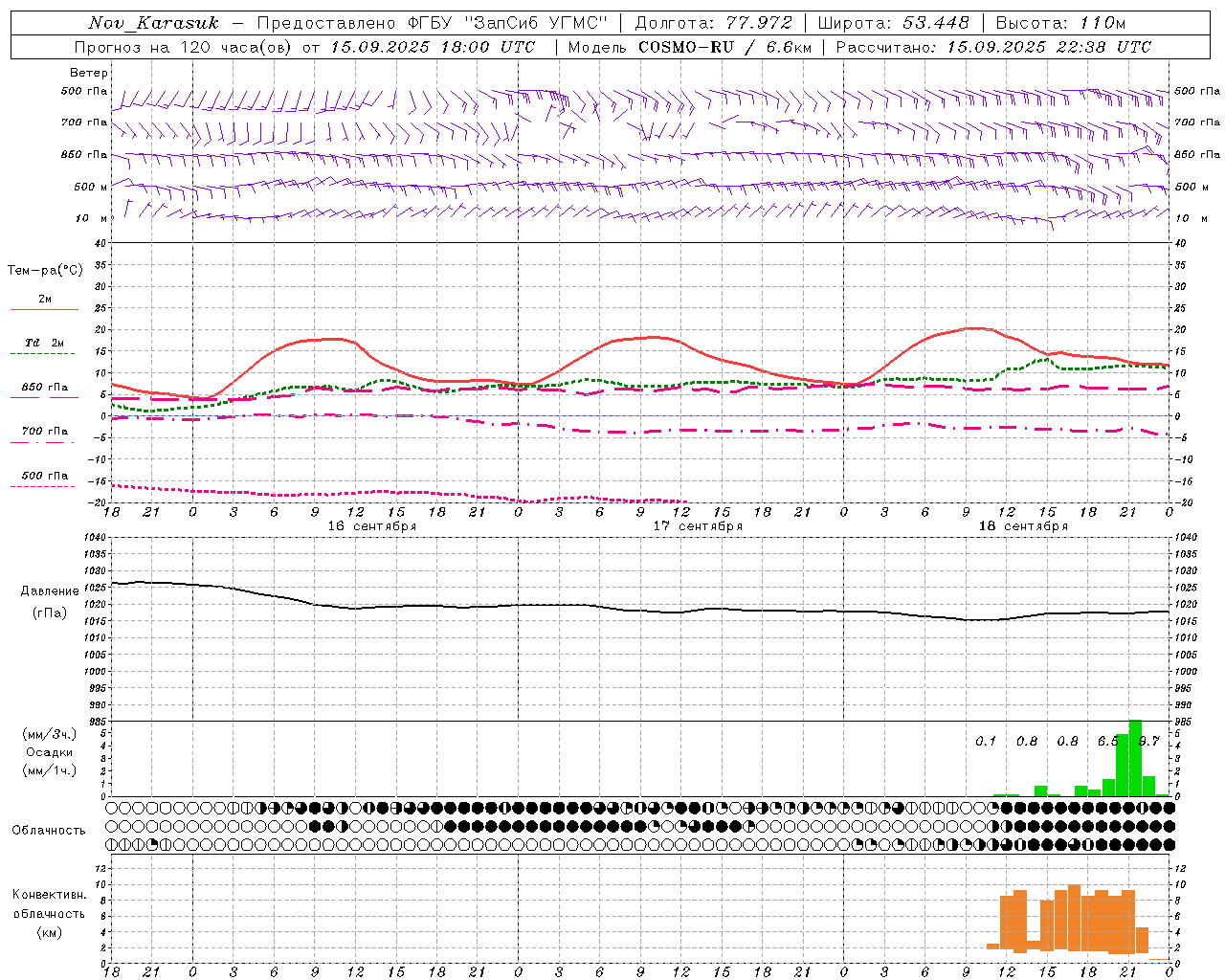Image resolution: width=1225 pixels, height=980 pixels.
Task: Click the Ветер section label
Action: point(89,73)
